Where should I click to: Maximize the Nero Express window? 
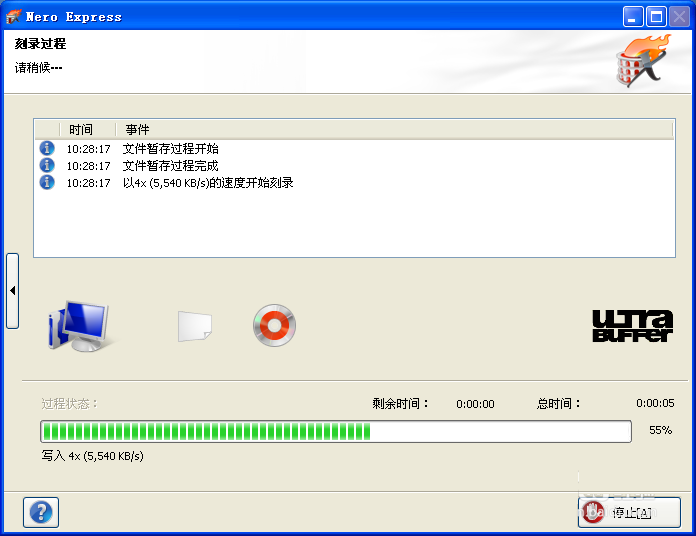[x=656, y=17]
